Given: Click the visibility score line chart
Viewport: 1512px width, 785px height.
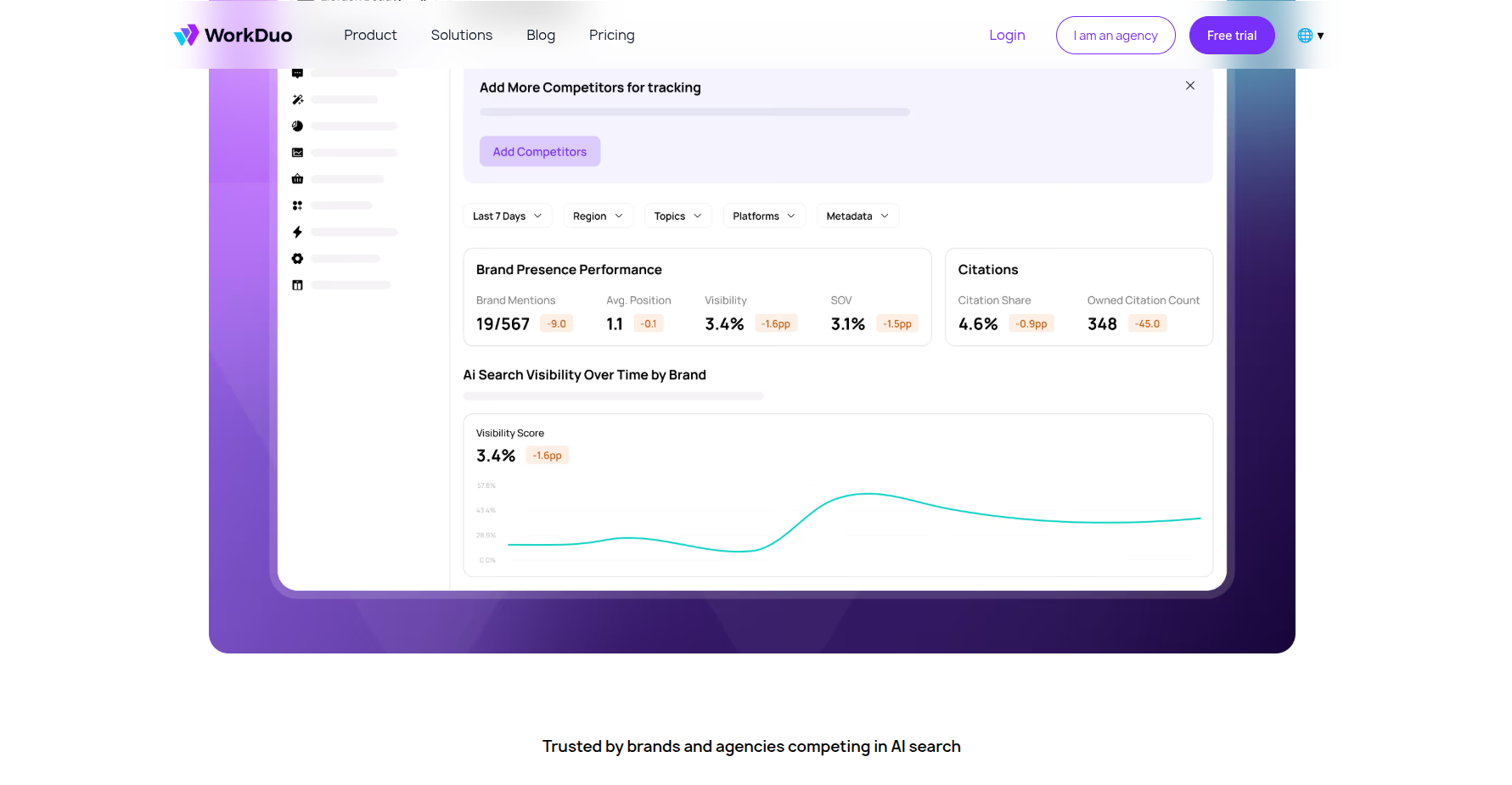Looking at the screenshot, I should pyautogui.click(x=854, y=522).
